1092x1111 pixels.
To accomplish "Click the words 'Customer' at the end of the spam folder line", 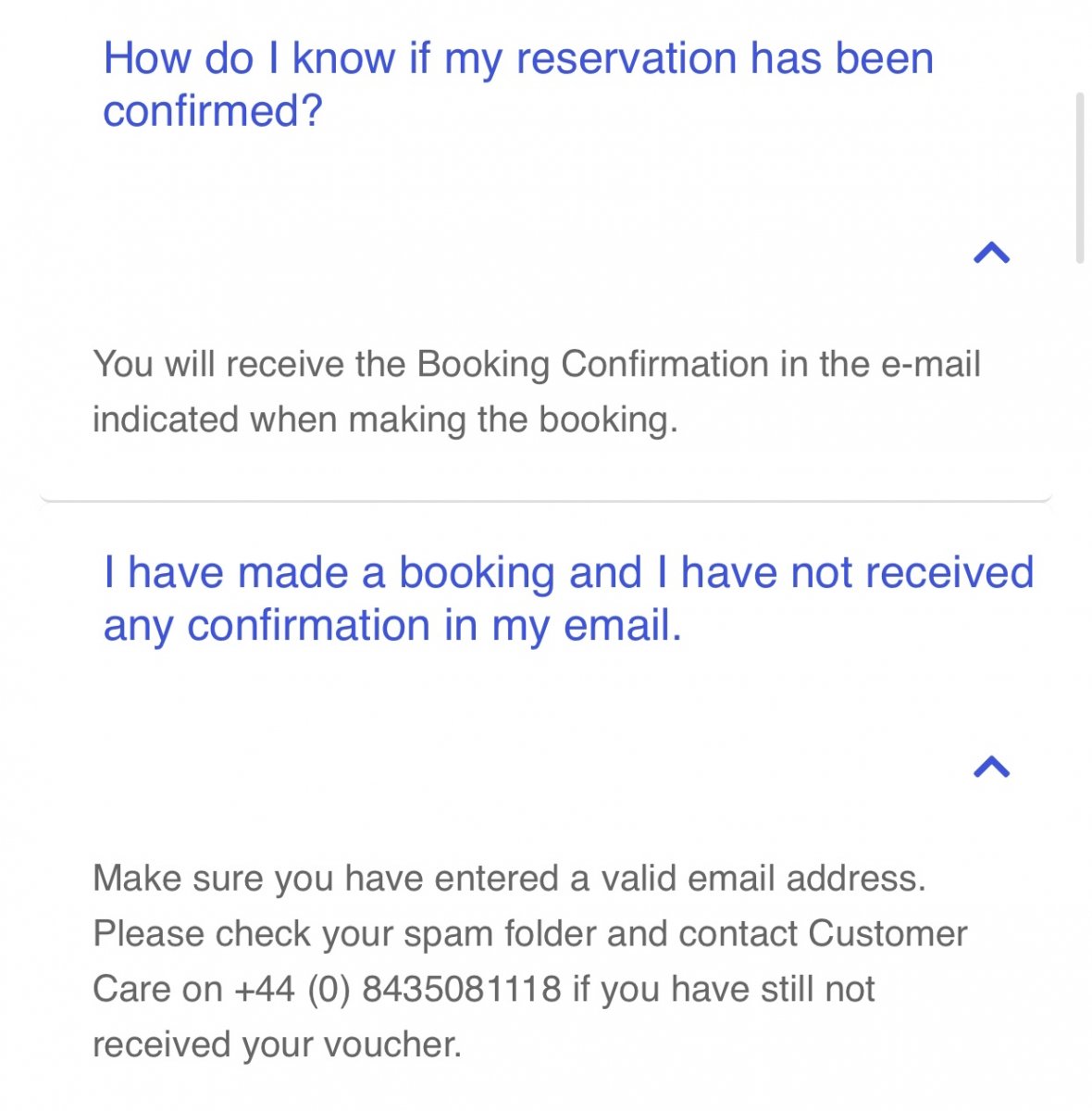I will click(887, 933).
